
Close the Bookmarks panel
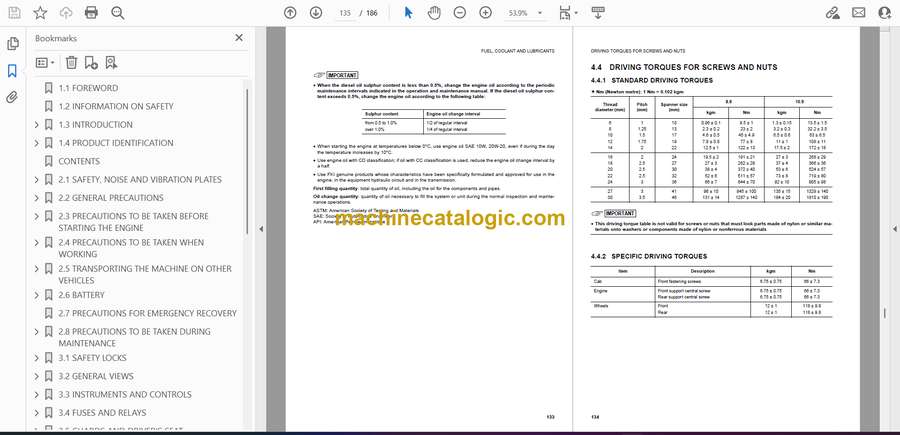239,38
